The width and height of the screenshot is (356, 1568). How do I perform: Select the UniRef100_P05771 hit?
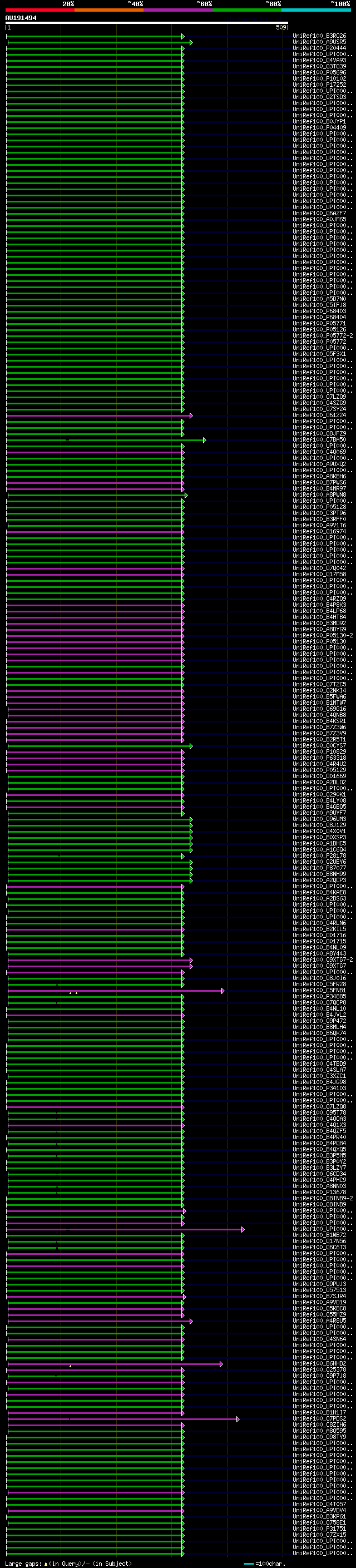[x=319, y=323]
